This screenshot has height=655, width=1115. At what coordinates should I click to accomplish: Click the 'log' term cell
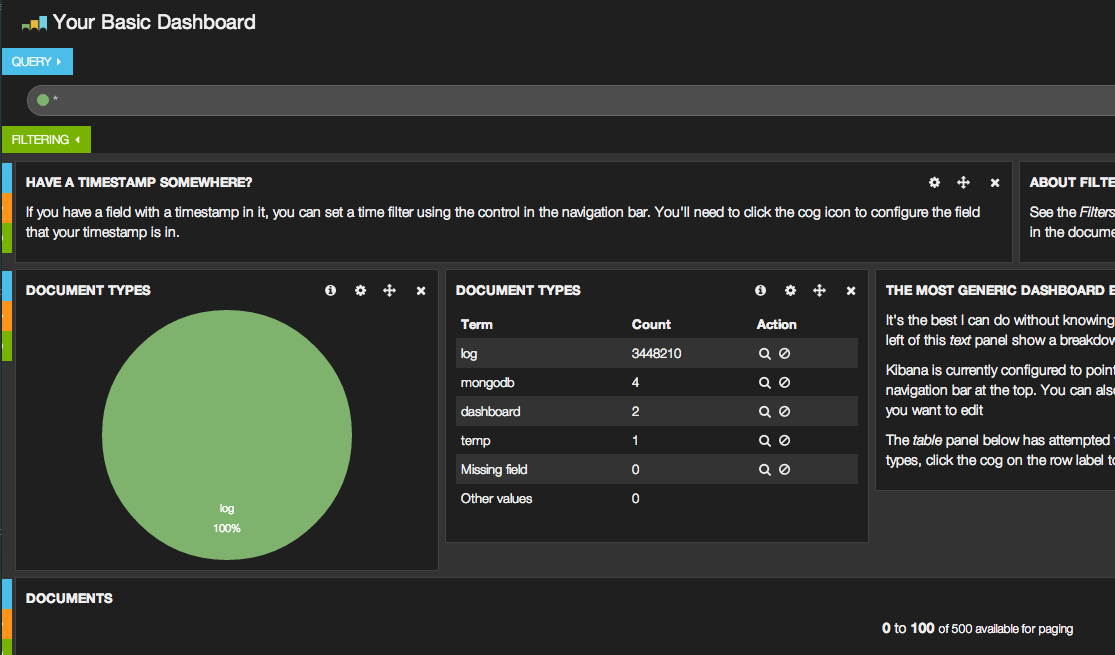[x=469, y=353]
